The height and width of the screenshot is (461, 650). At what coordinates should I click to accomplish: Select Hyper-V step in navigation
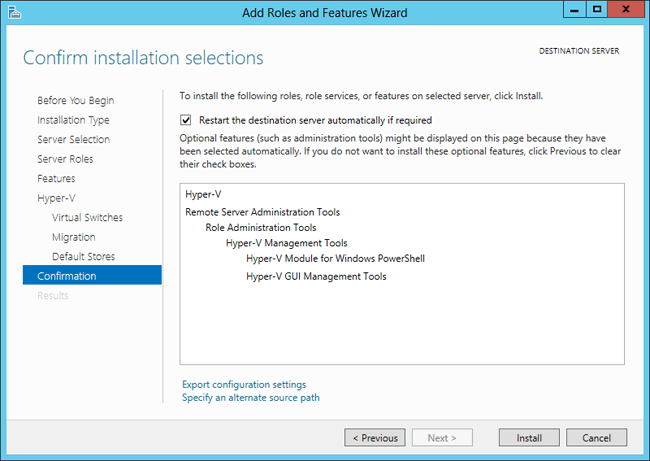(x=55, y=198)
